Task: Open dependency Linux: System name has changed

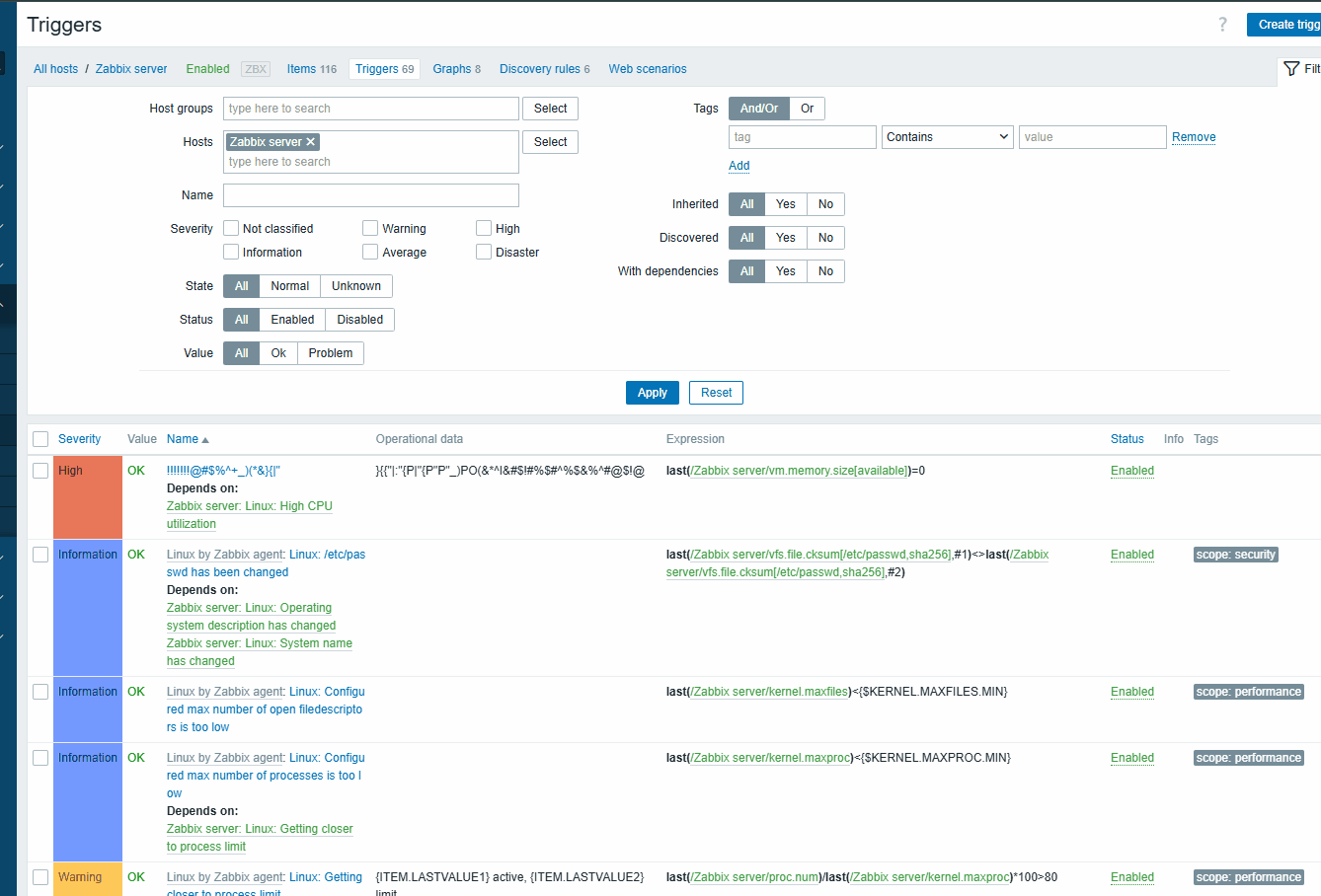Action: [x=260, y=652]
